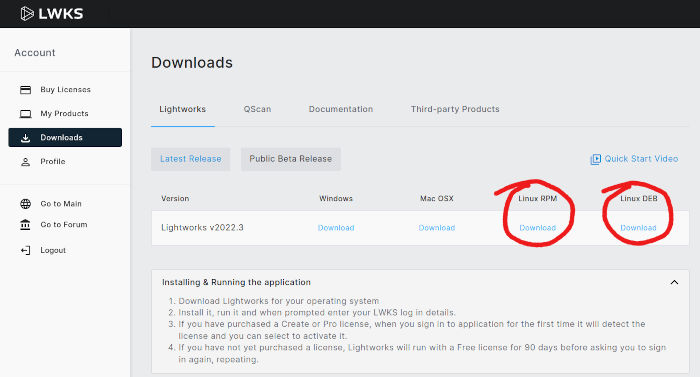The height and width of the screenshot is (377, 700).
Task: Select the Public Beta Release button
Action: point(291,159)
